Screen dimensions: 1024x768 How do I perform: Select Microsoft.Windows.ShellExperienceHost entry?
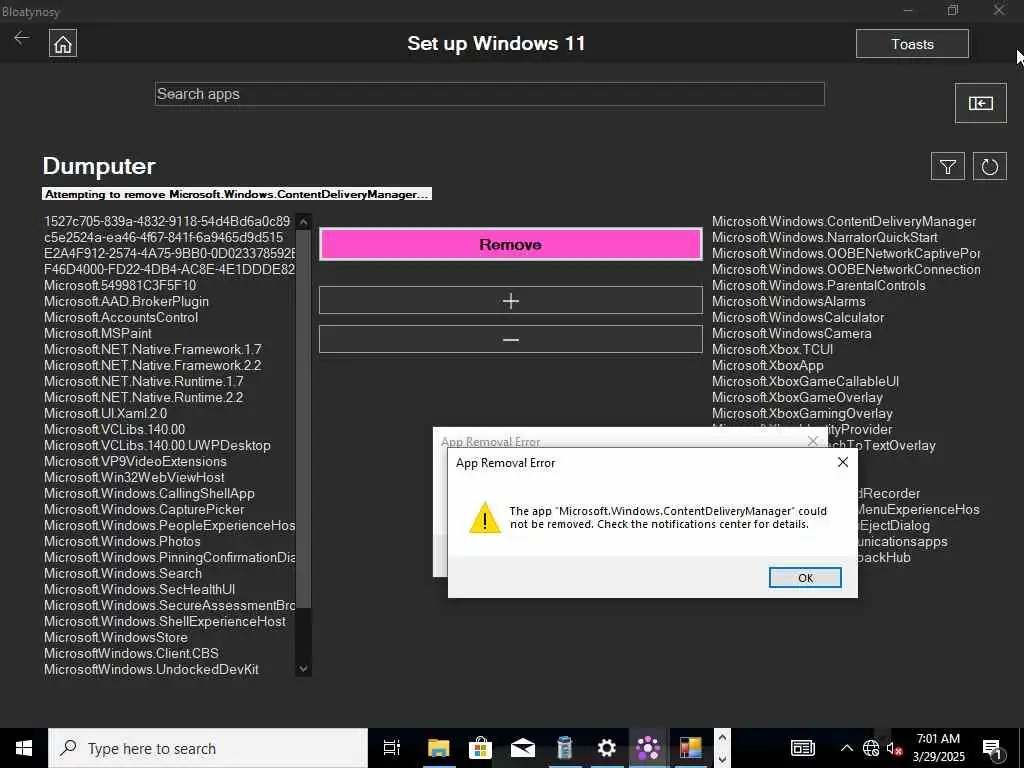[165, 621]
